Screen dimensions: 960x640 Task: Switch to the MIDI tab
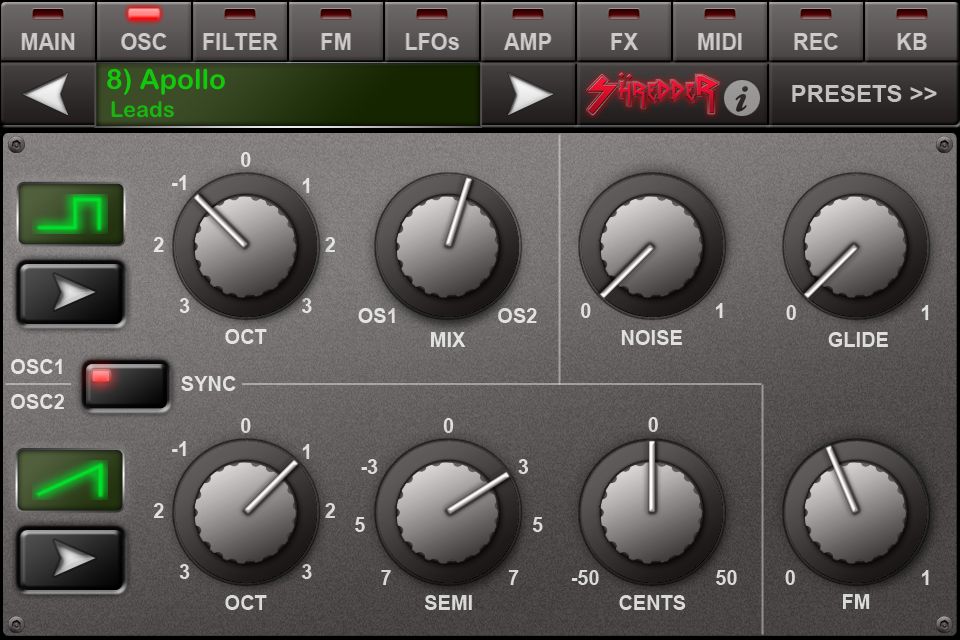[x=719, y=31]
